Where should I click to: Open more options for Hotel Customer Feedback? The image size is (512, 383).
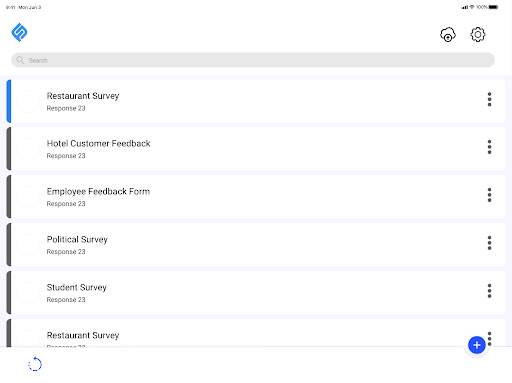489,147
